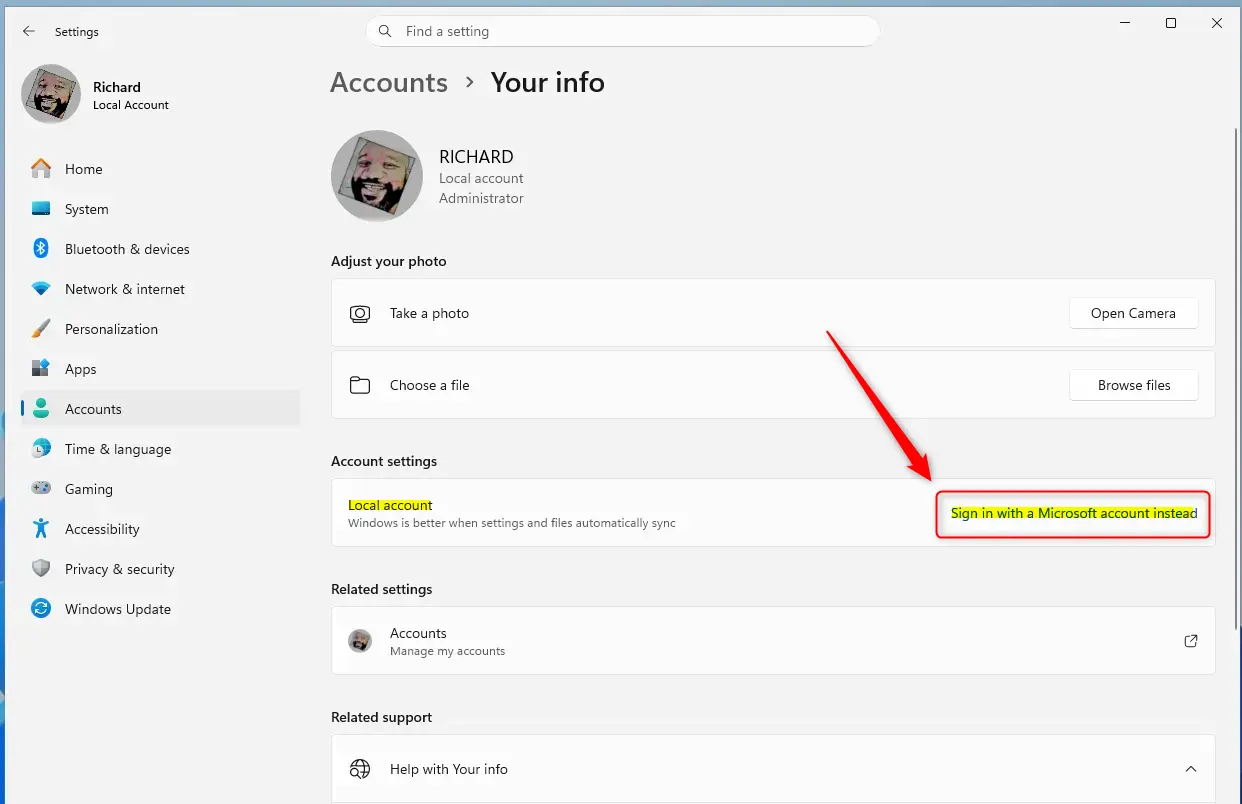
Task: Click the Accessibility figure icon
Action: click(x=41, y=528)
